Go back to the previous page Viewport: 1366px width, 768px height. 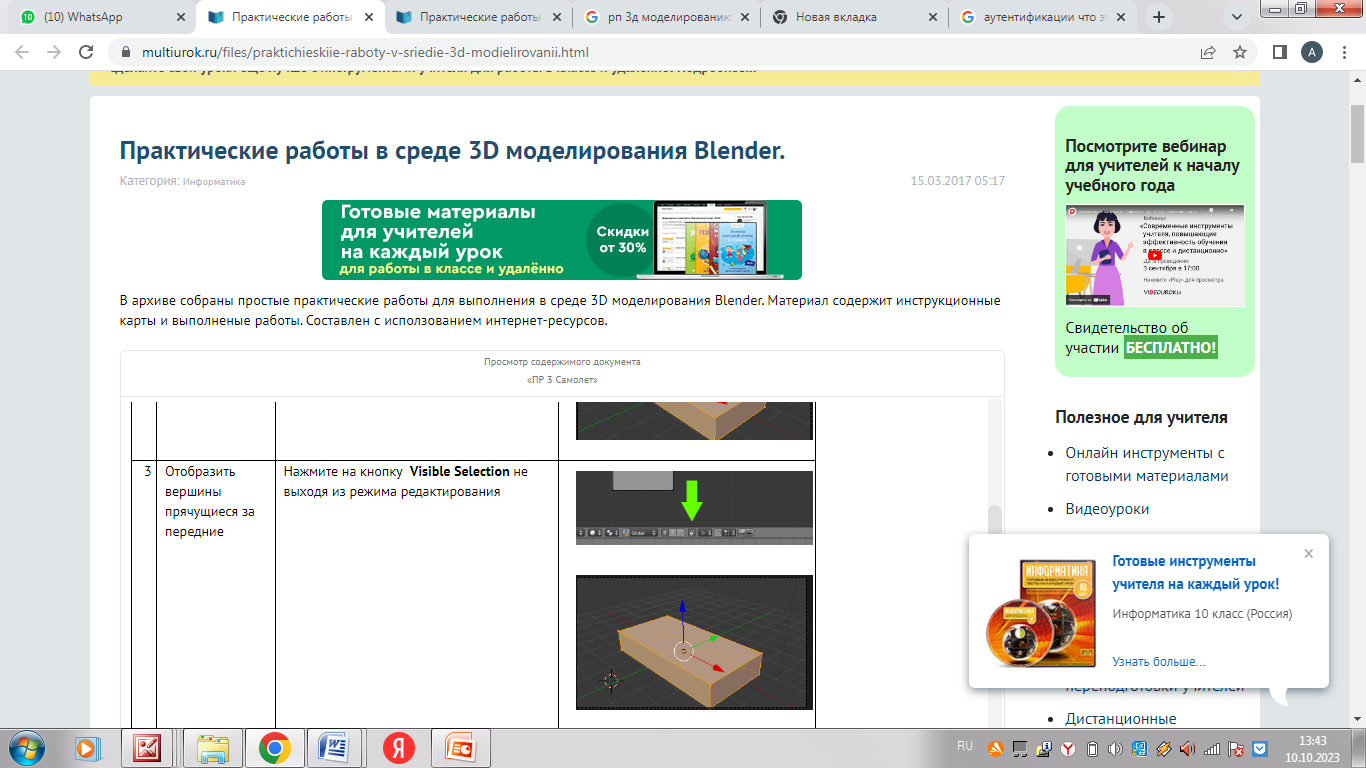point(22,52)
